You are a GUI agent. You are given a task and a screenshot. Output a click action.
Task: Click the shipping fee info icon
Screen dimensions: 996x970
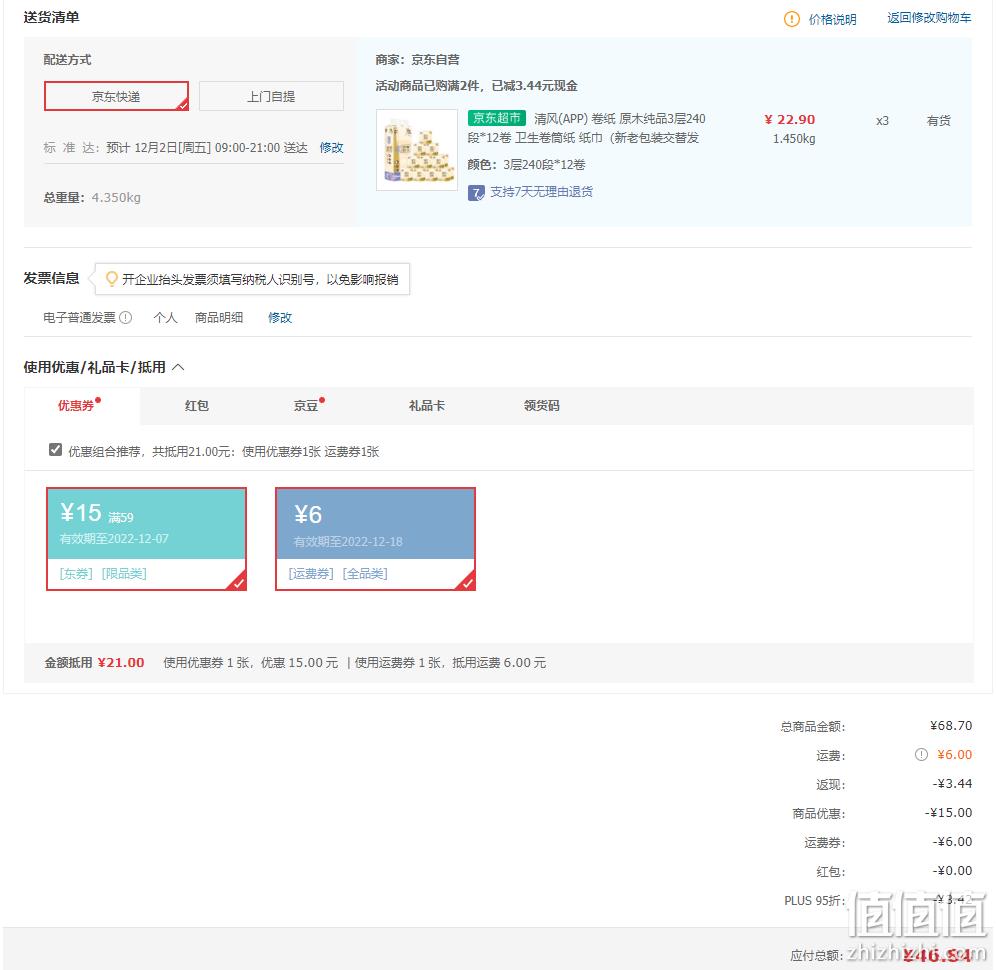tap(921, 755)
